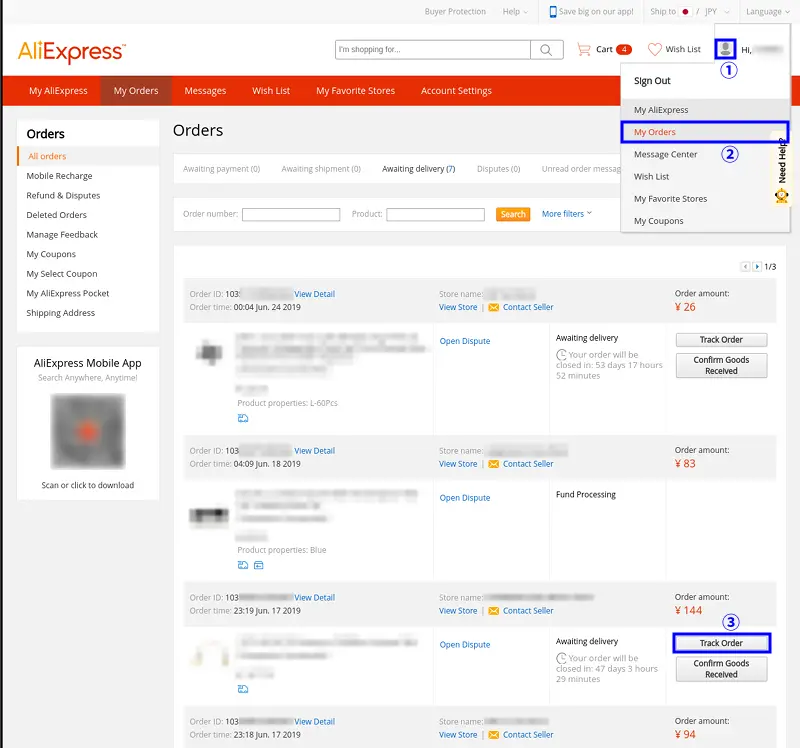Click the next page arrow in pagination

pyautogui.click(x=758, y=266)
